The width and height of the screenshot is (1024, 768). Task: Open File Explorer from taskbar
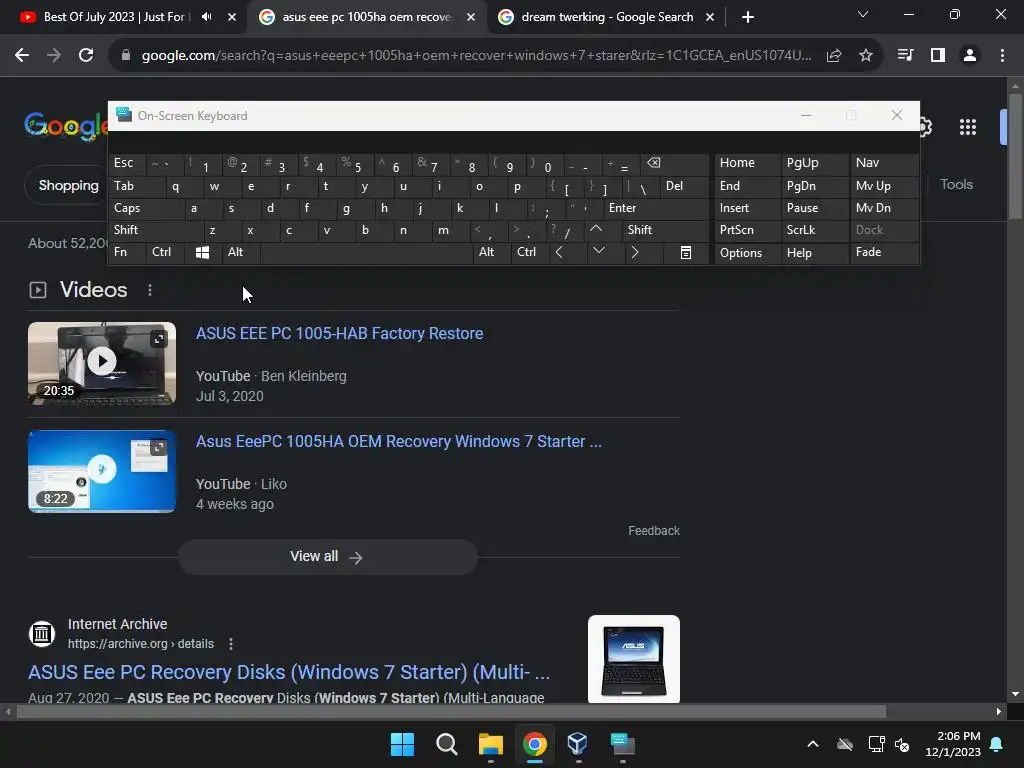(490, 744)
